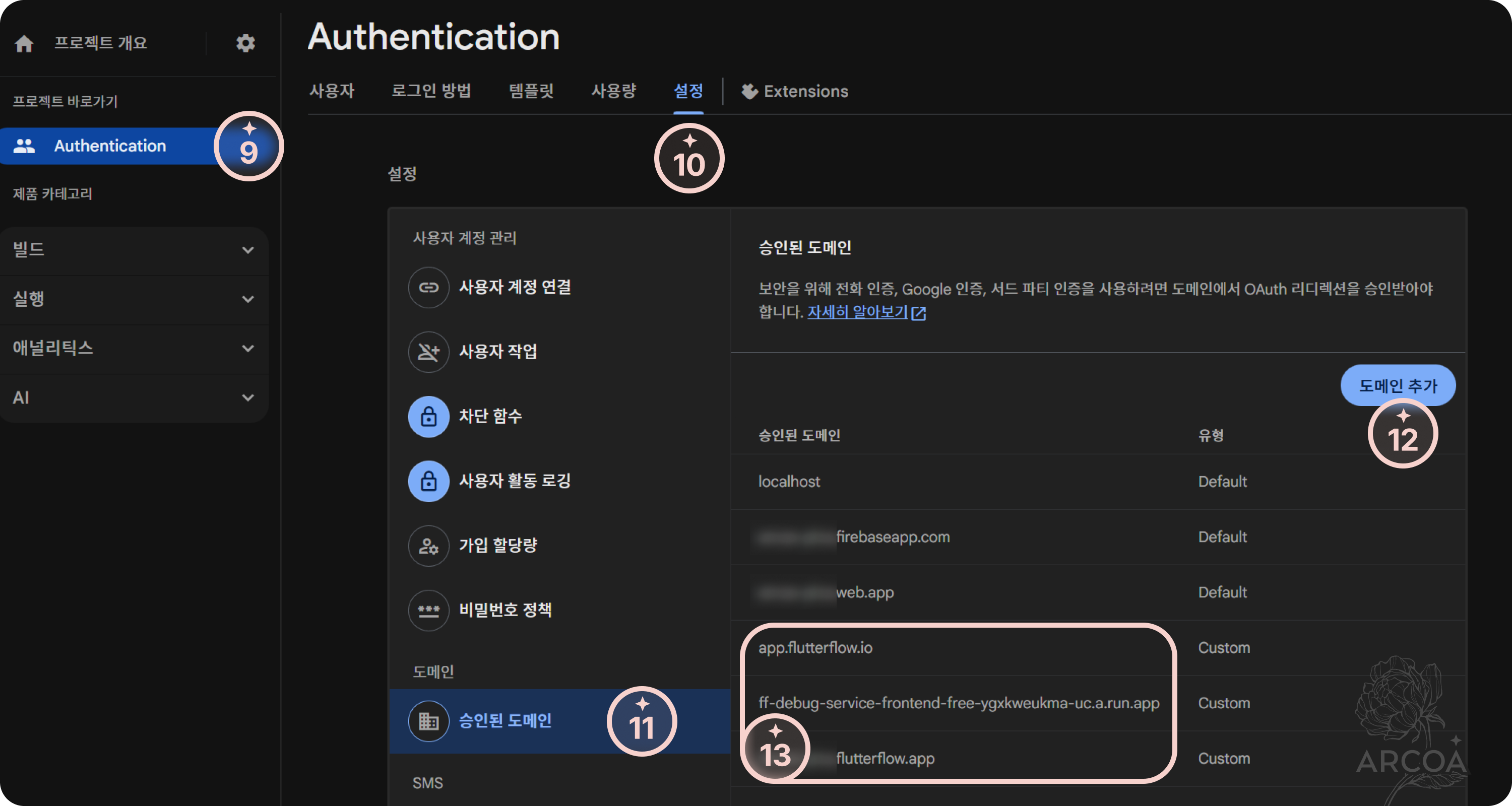Switch to the 로그인 방법 tab

point(432,91)
